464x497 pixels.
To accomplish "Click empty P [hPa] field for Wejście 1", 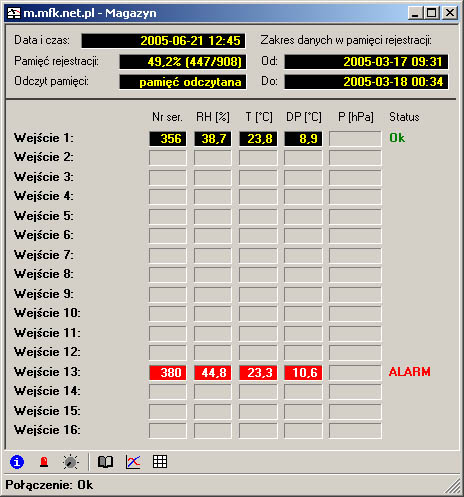I will pos(355,139).
